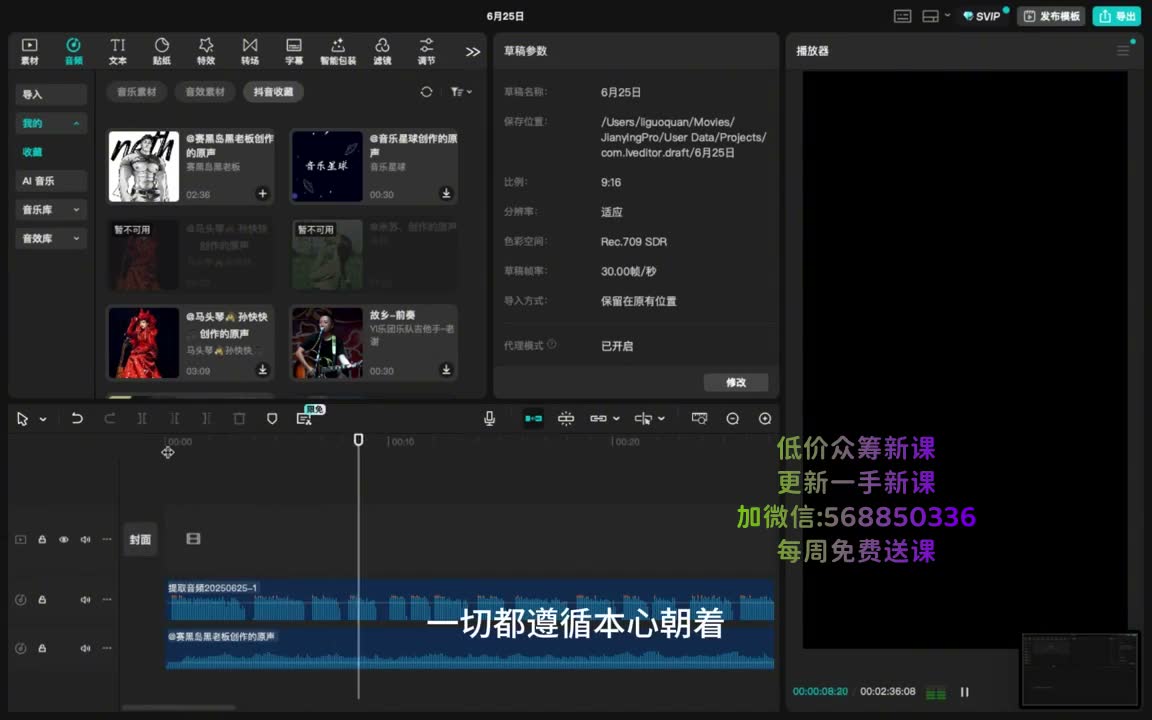Undo the last edit
The width and height of the screenshot is (1152, 720).
77,418
